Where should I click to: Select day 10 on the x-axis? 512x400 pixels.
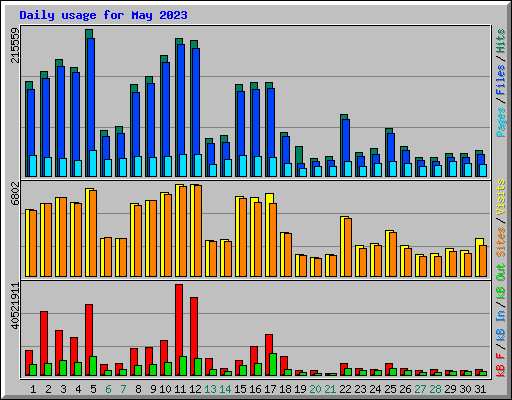165,389
